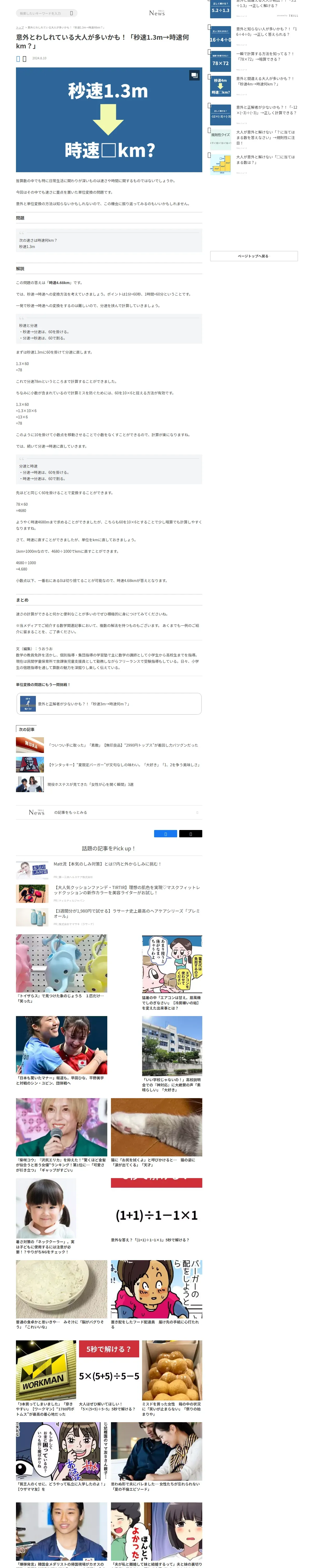
Task: Open フード配達員 置き配 manga image
Action: [x=157, y=1289]
